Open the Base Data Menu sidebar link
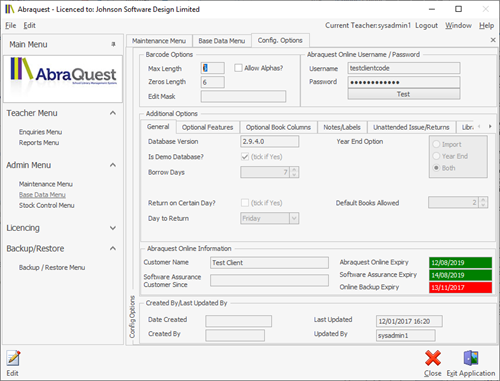This screenshot has width=500, height=381. [x=42, y=195]
